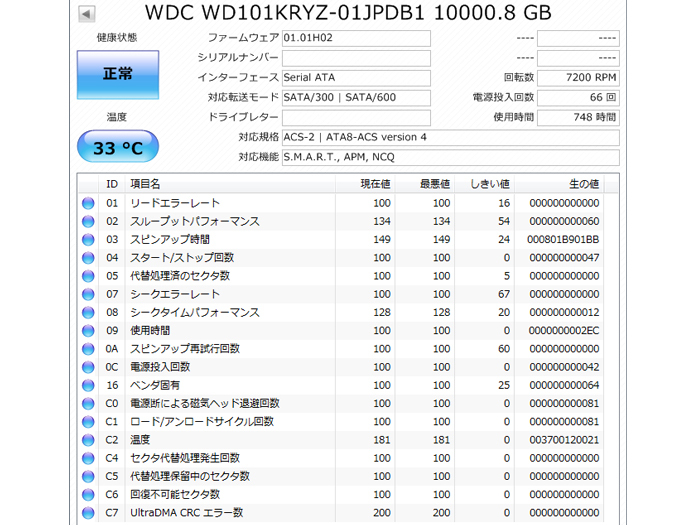Click the 7200 RPM rotation field
700x525 pixels.
(x=578, y=78)
